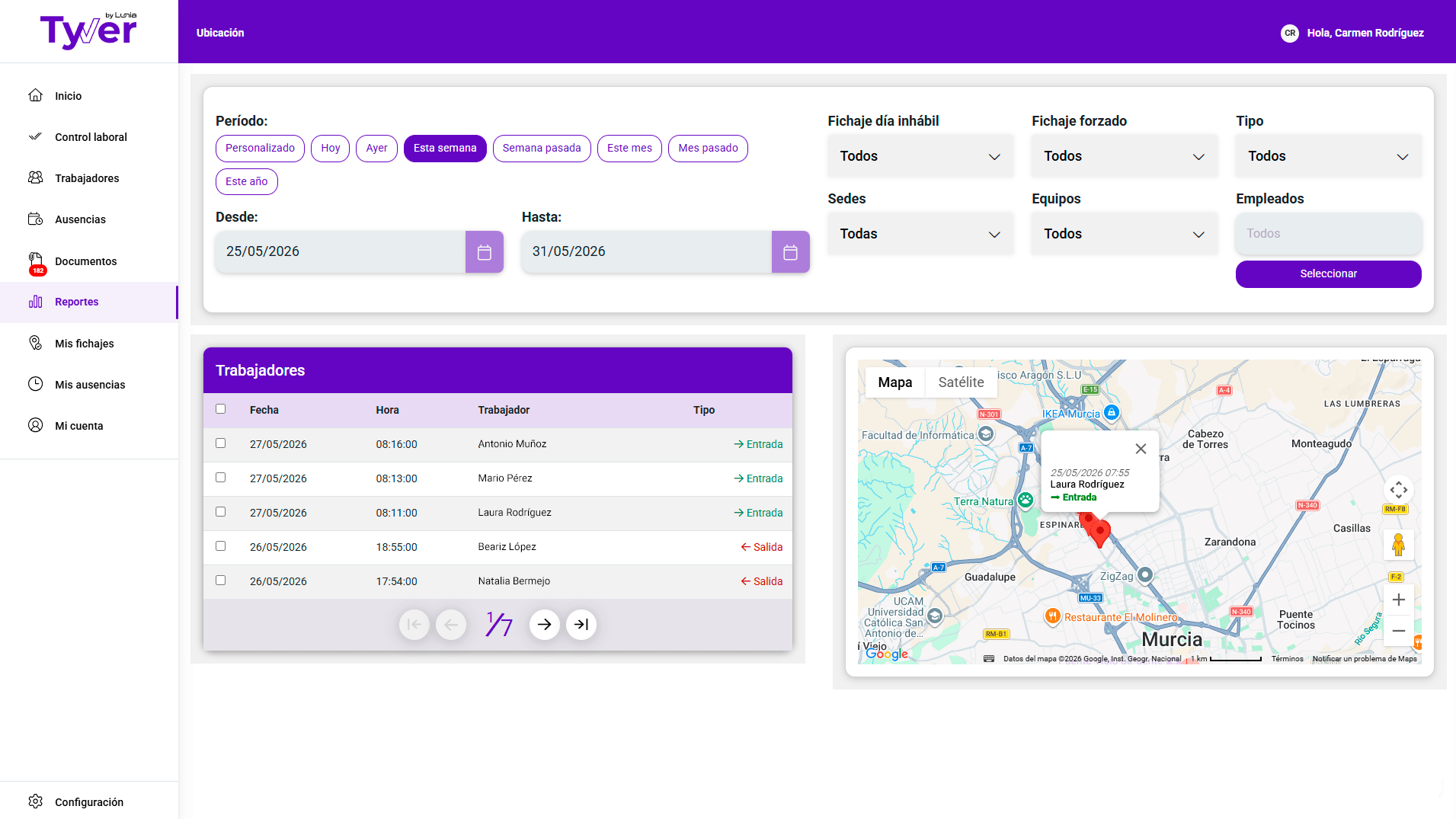Select the Hoy period
This screenshot has height=819, width=1456.
[330, 149]
